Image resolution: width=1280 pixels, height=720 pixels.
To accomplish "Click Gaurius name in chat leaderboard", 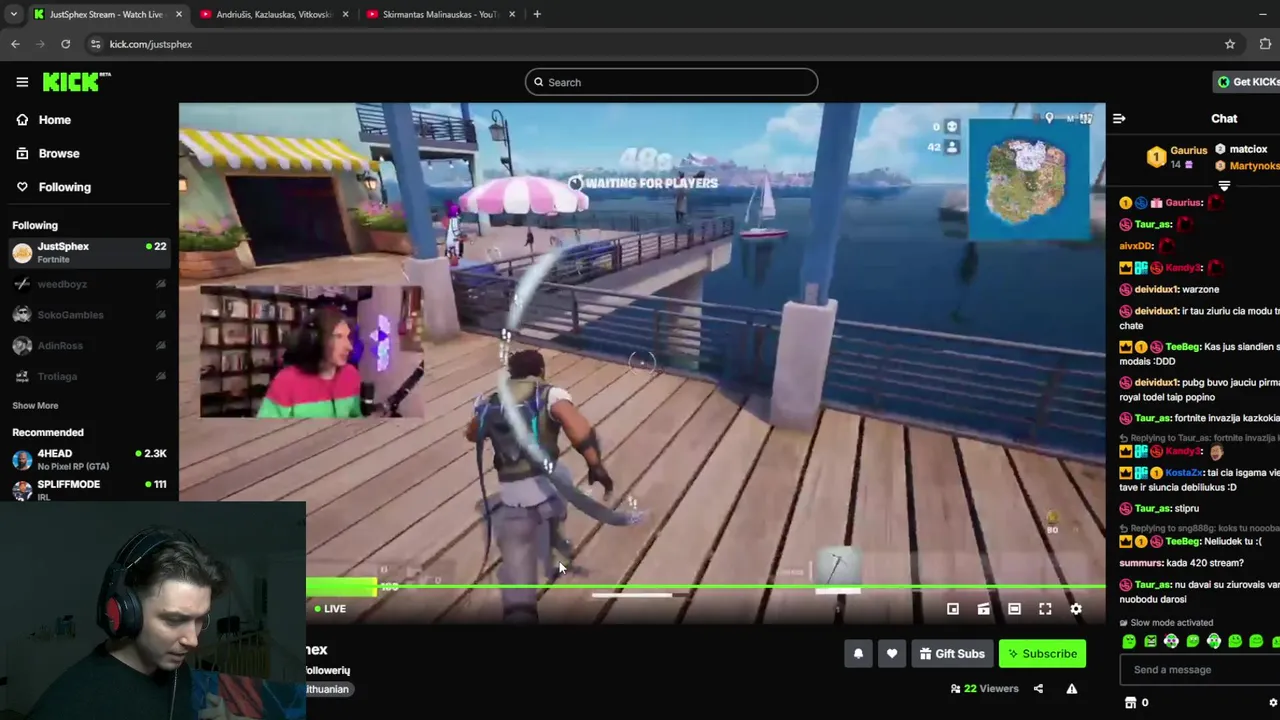I will pos(1189,150).
